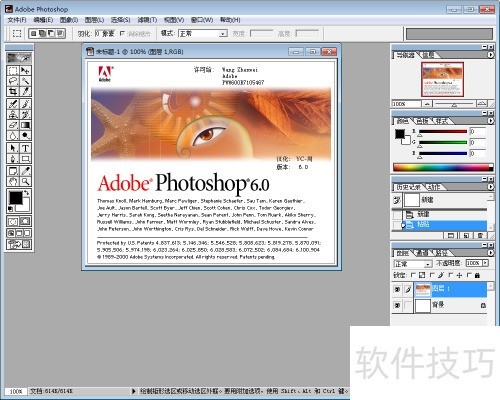The height and width of the screenshot is (400, 500).
Task: Open the 滤镜(T) menu
Action: [x=147, y=20]
